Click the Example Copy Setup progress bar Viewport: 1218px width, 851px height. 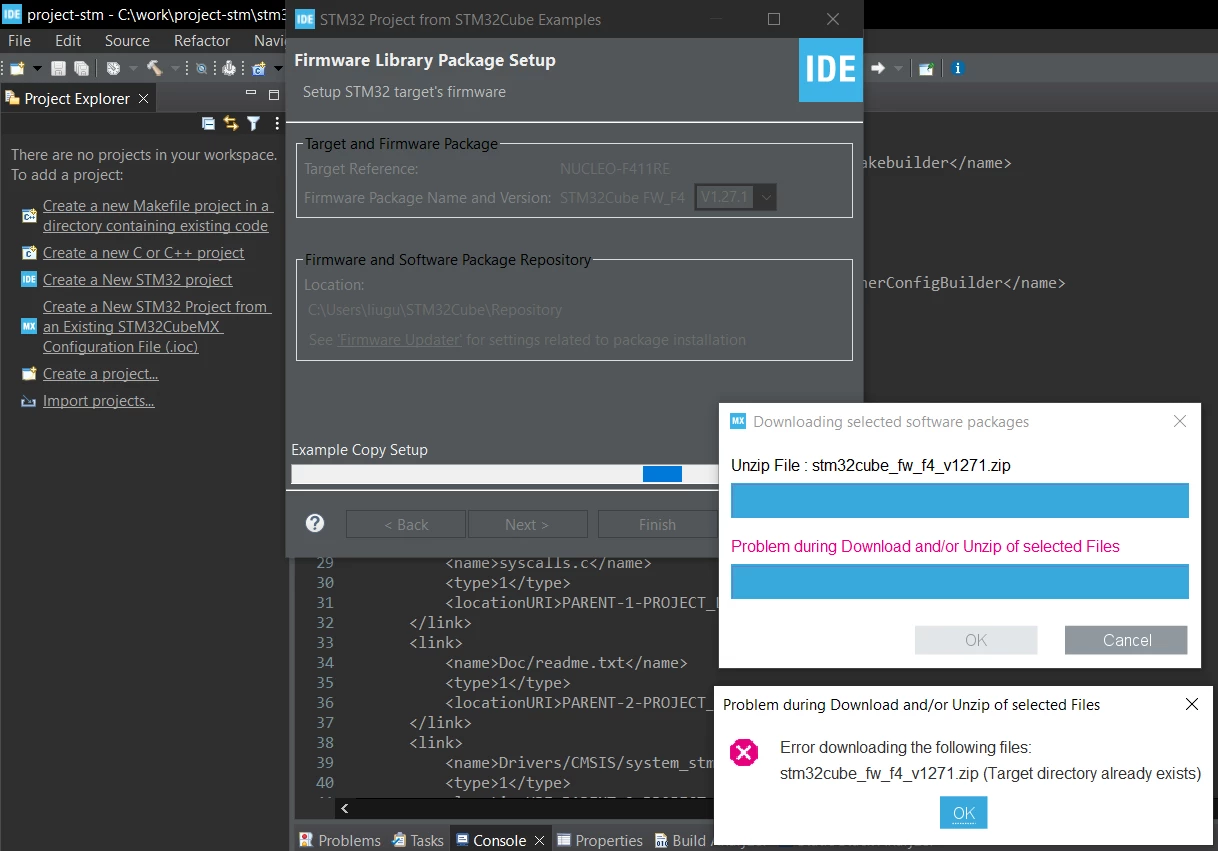click(505, 474)
